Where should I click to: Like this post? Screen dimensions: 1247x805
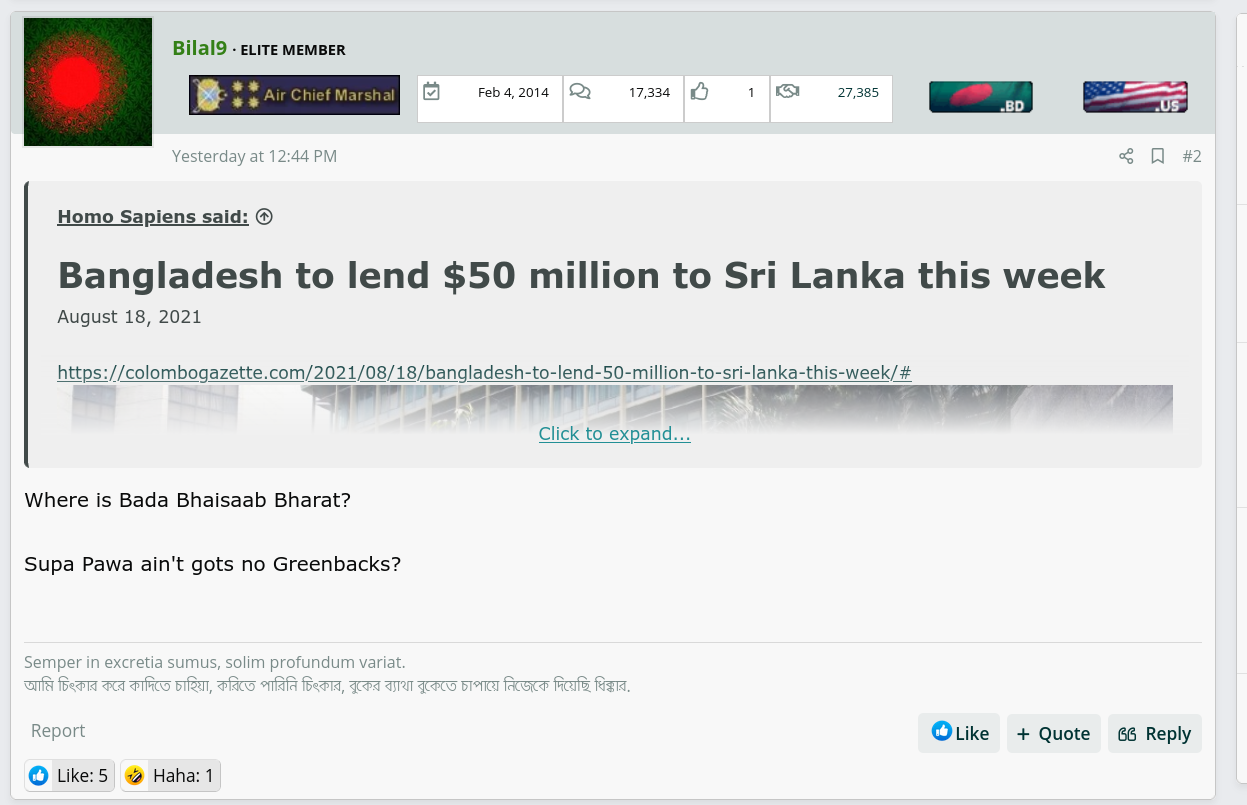coord(959,733)
